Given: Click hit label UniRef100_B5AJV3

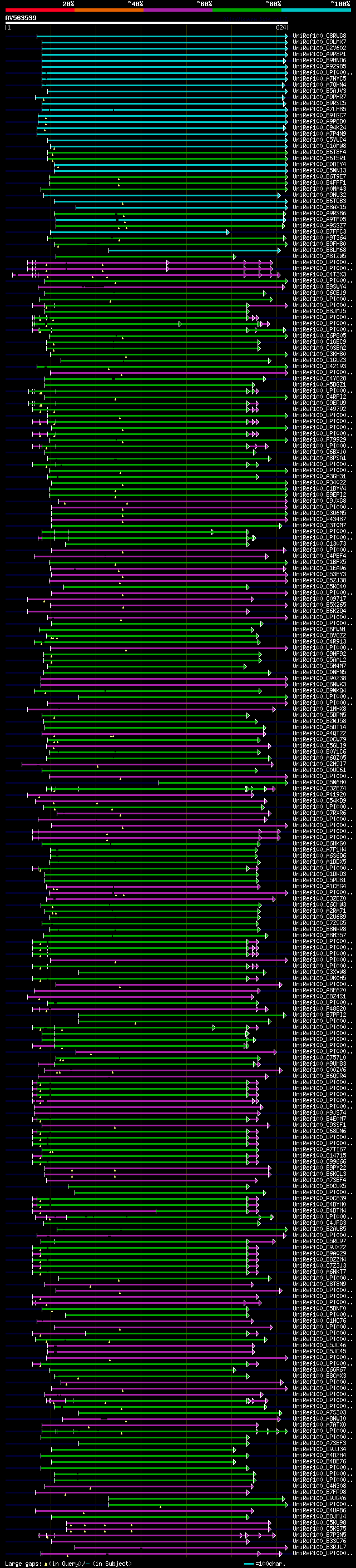Looking at the screenshot, I should point(319,91).
